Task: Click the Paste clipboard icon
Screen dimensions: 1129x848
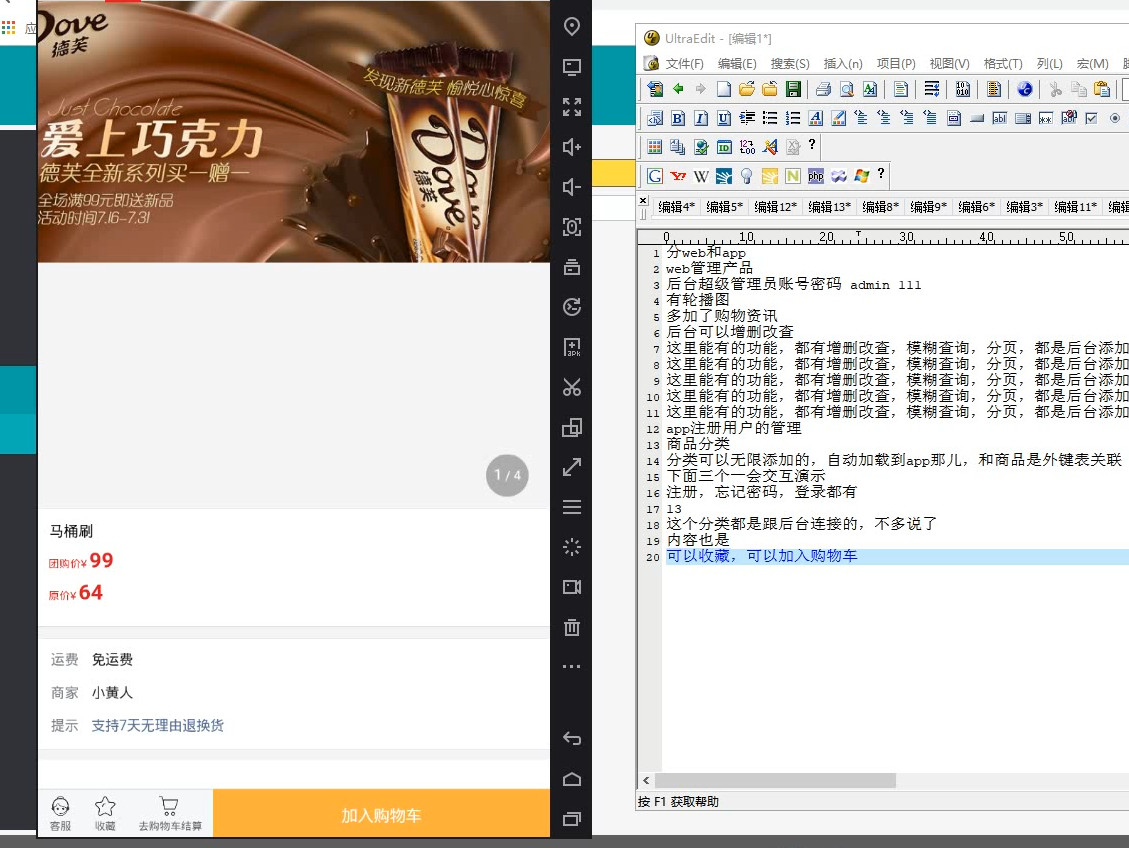Action: tap(1102, 89)
